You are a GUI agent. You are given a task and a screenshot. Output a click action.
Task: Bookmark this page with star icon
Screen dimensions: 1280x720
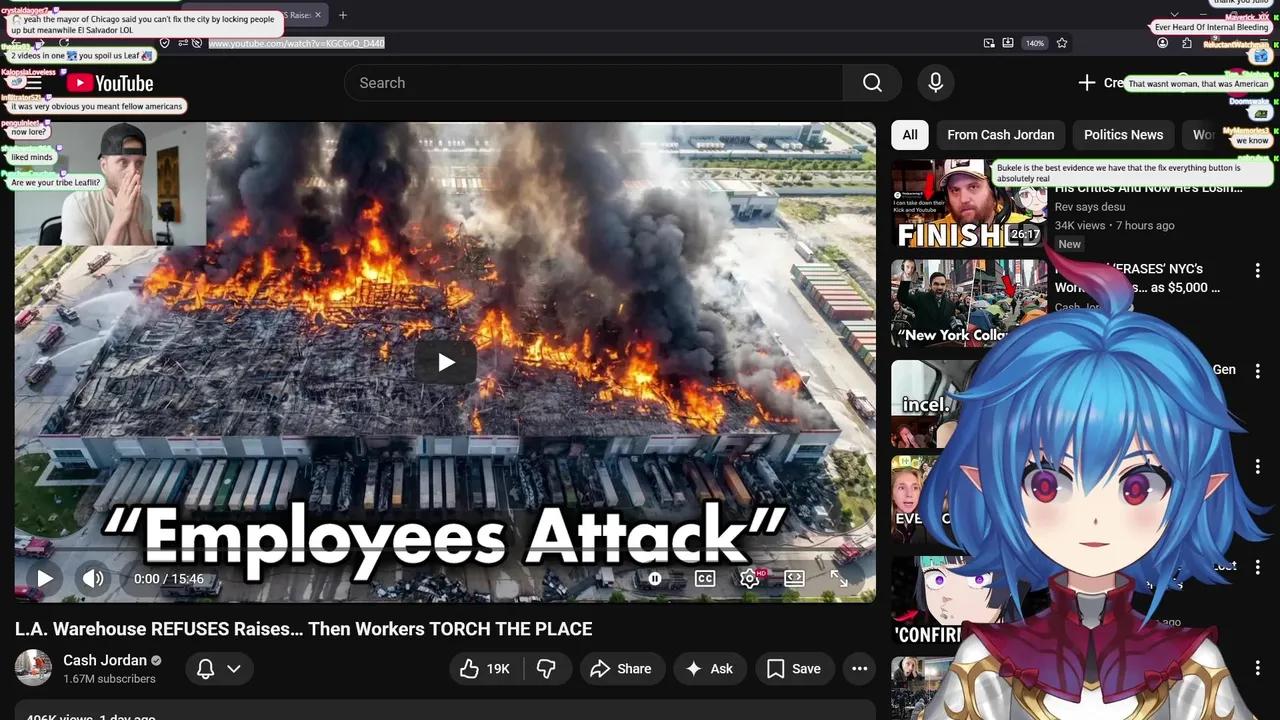[1062, 43]
